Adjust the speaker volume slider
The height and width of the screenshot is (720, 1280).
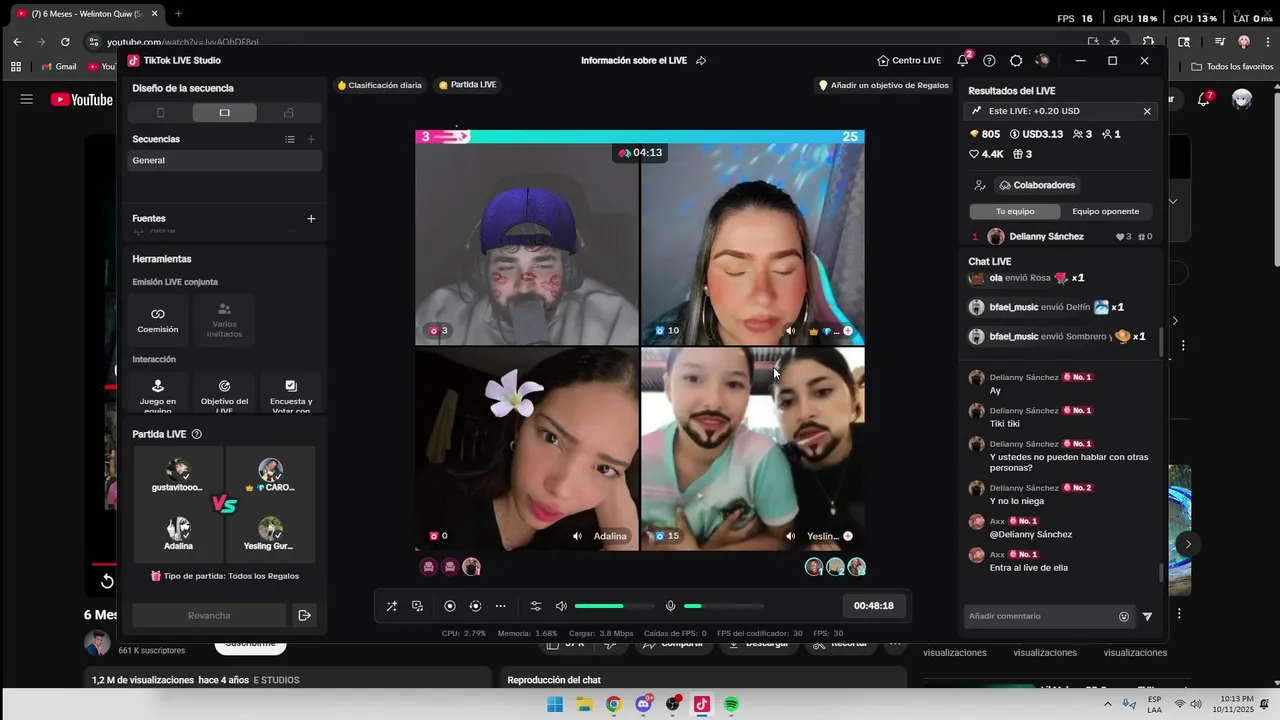point(614,606)
